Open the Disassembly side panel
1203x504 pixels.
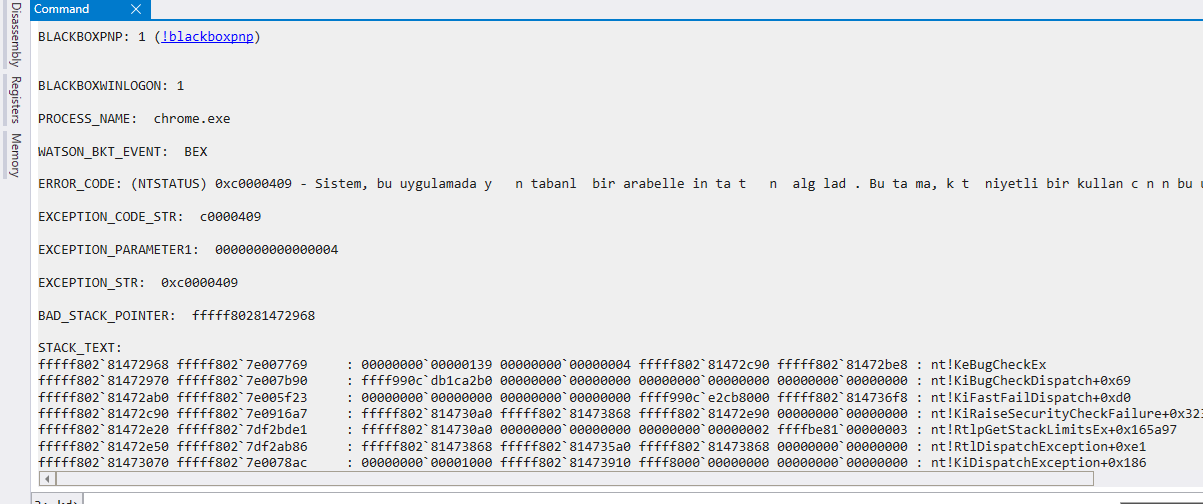[x=15, y=34]
